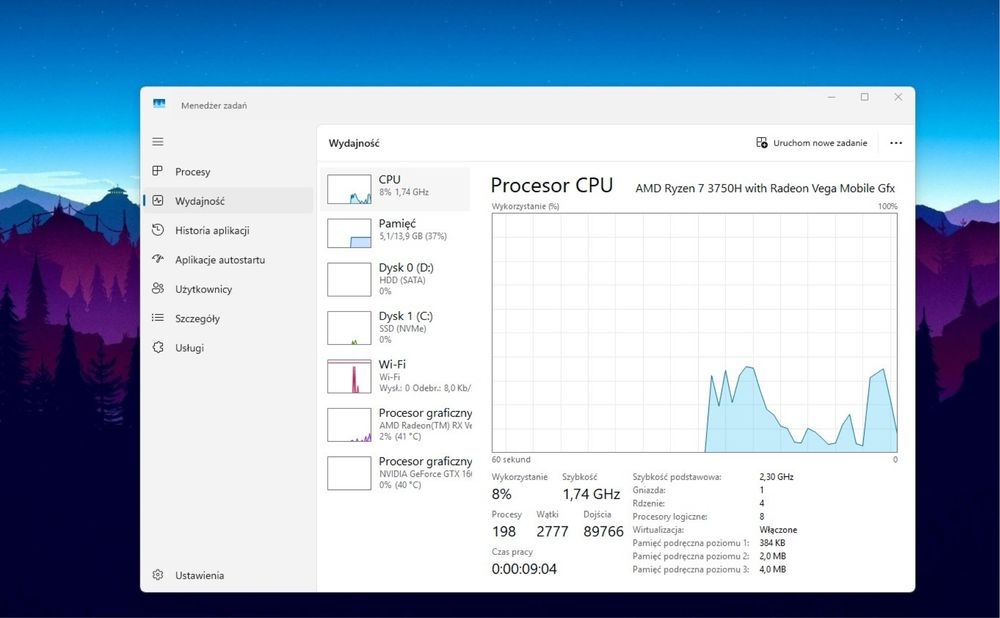1000x618 pixels.
Task: Open the Usługi page
Action: [x=189, y=348]
